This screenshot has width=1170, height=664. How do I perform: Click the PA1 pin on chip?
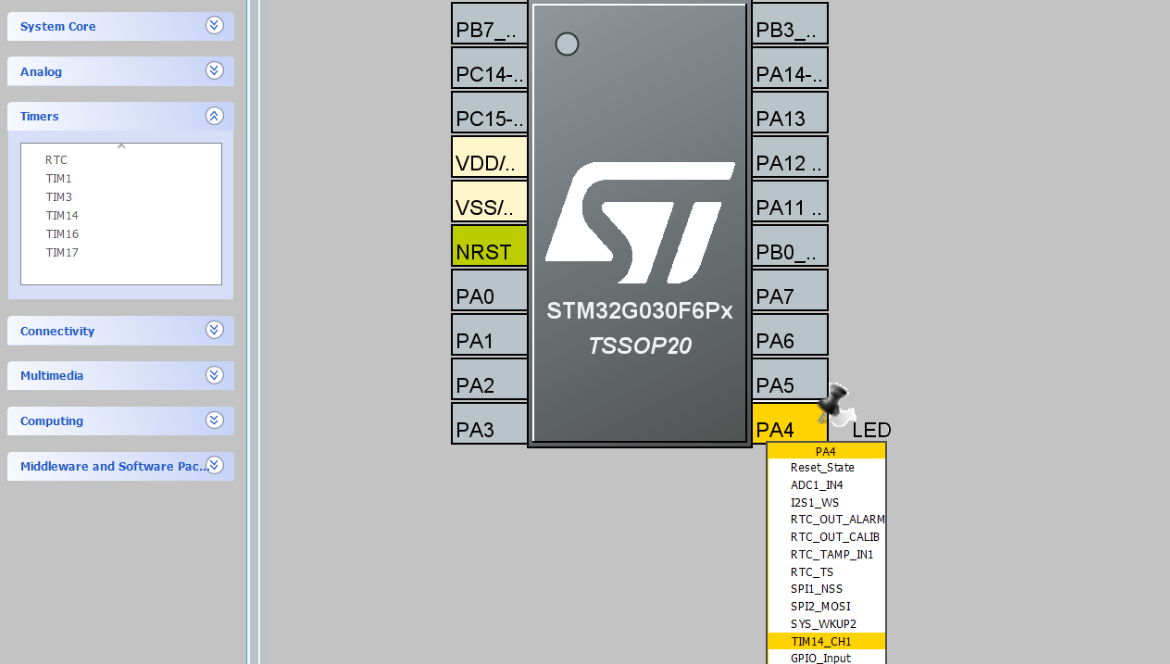(x=489, y=335)
